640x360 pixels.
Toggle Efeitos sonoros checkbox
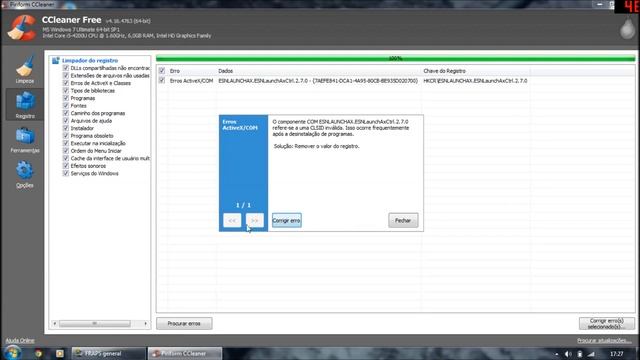point(66,166)
